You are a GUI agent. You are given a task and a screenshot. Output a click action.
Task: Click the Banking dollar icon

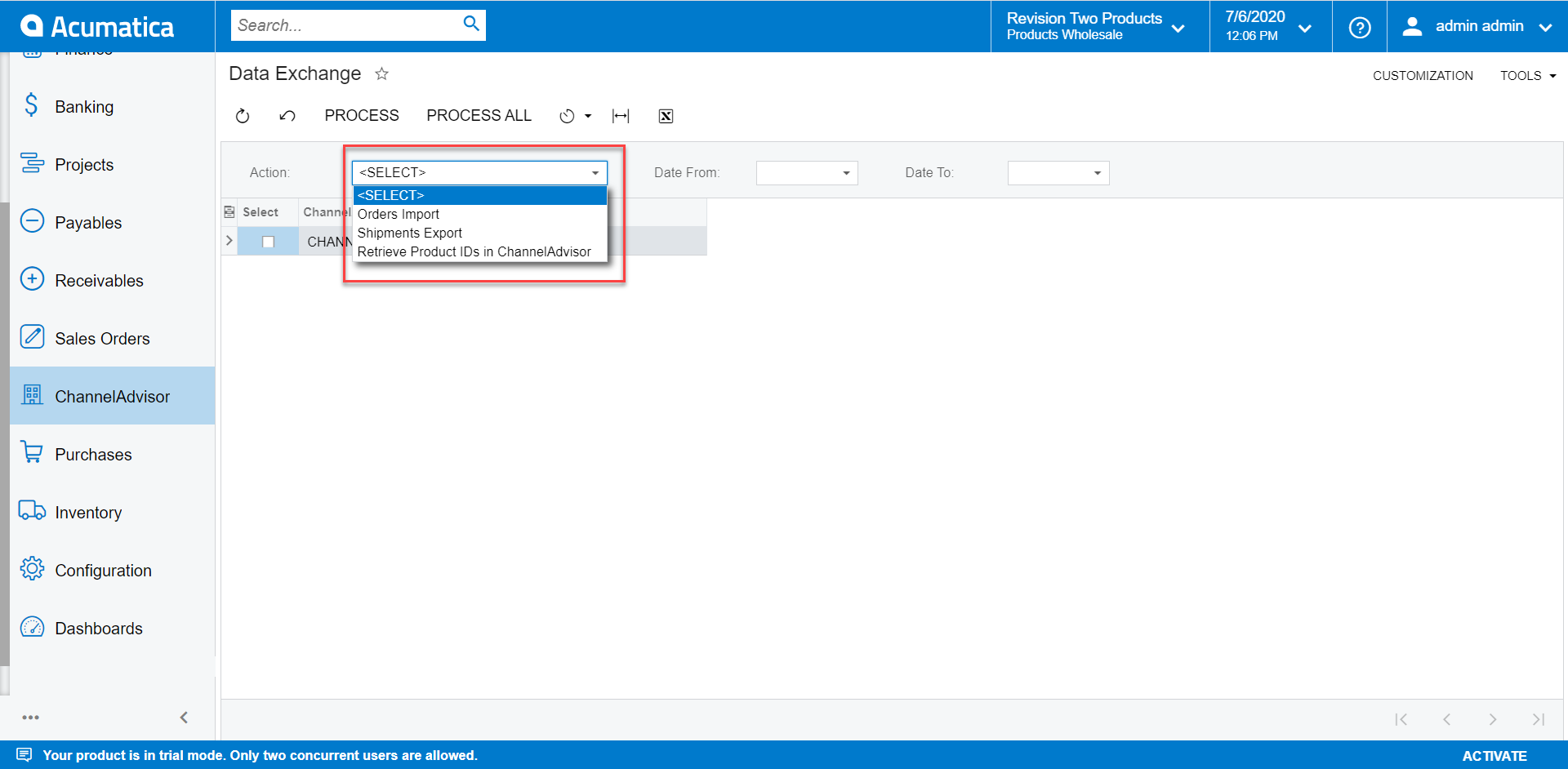coord(31,105)
